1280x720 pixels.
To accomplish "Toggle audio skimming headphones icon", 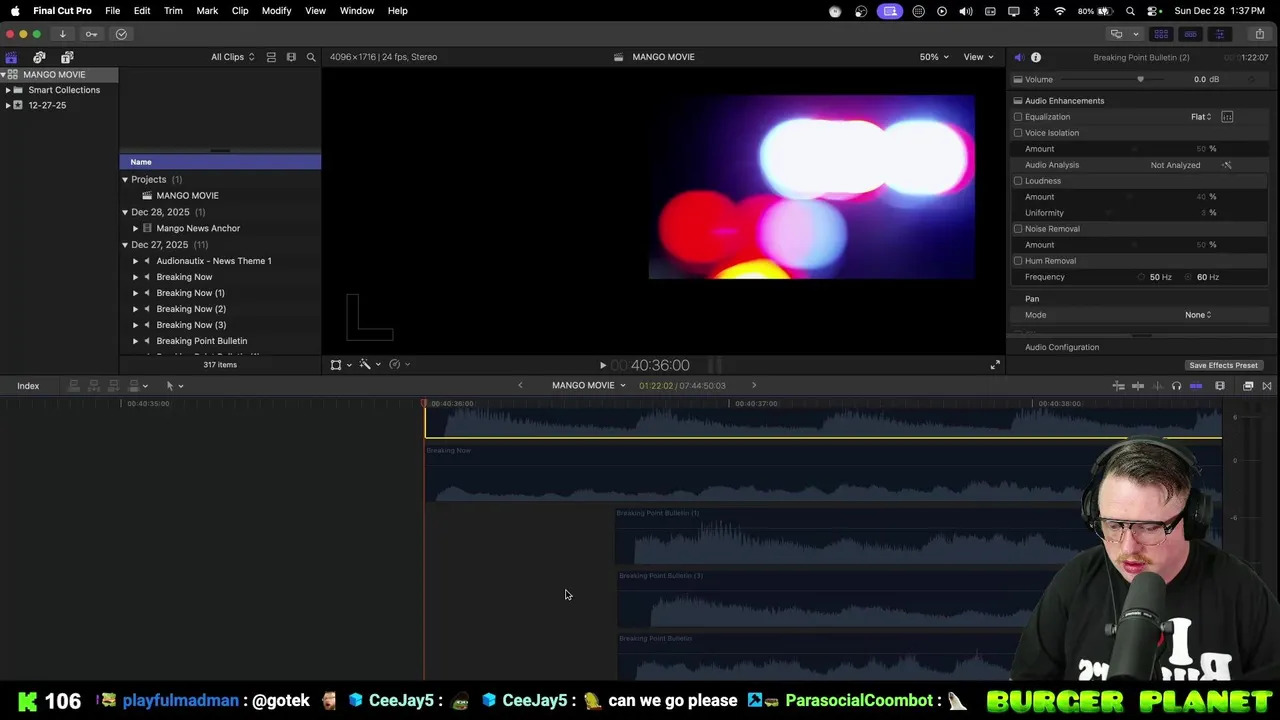I will pos(1176,386).
